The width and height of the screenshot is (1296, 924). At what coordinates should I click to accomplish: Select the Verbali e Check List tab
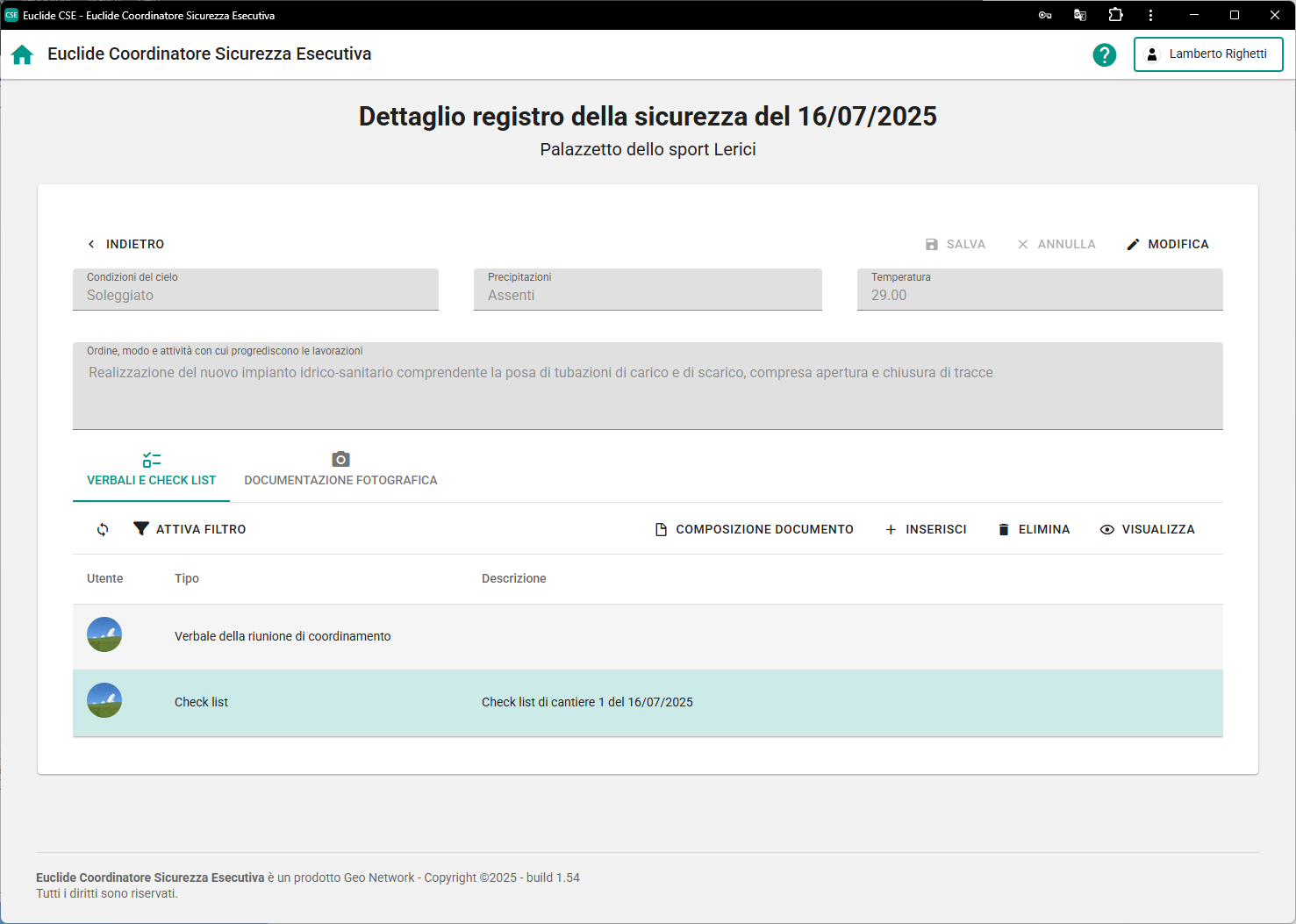pyautogui.click(x=151, y=469)
